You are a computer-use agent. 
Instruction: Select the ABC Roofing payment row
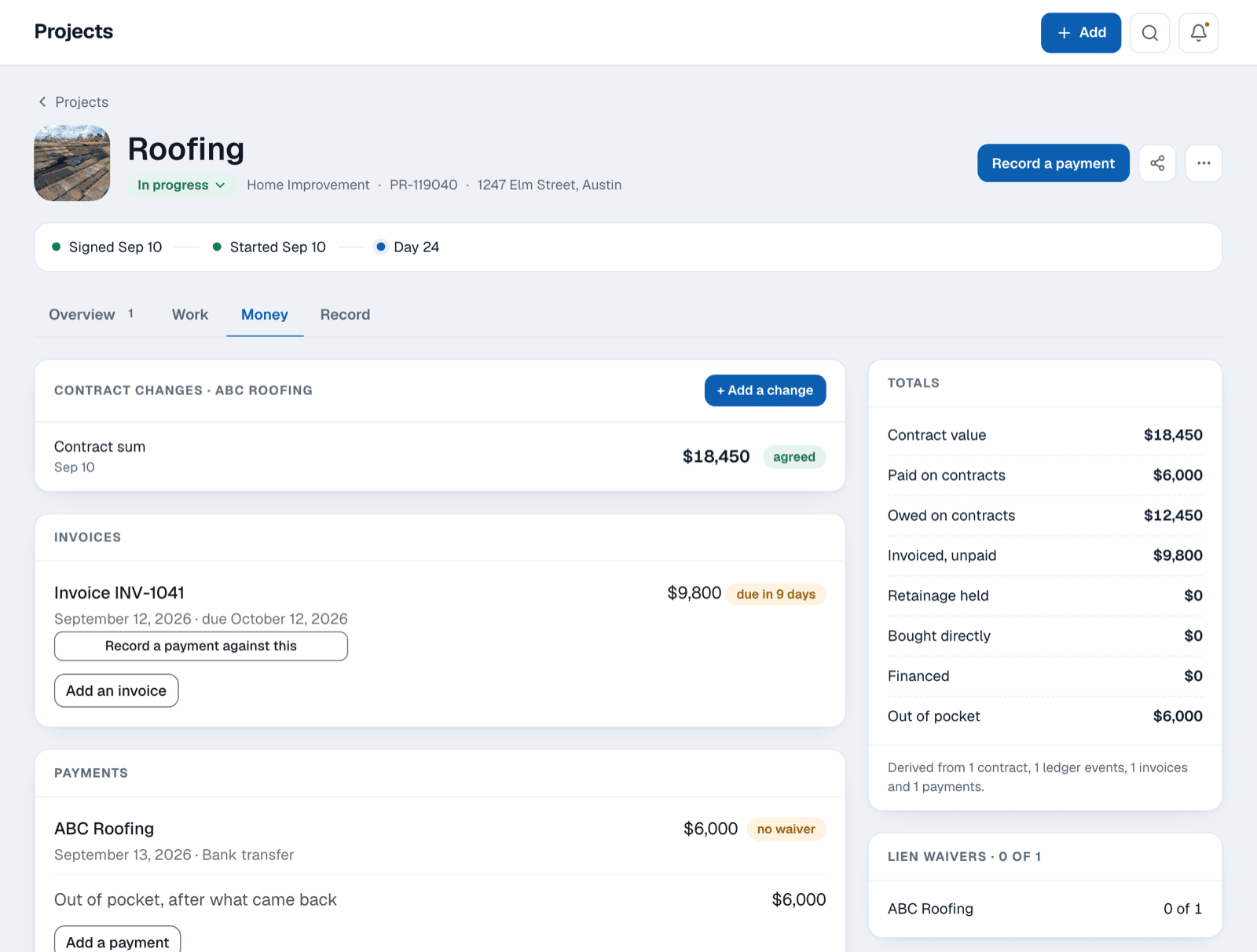[440, 840]
